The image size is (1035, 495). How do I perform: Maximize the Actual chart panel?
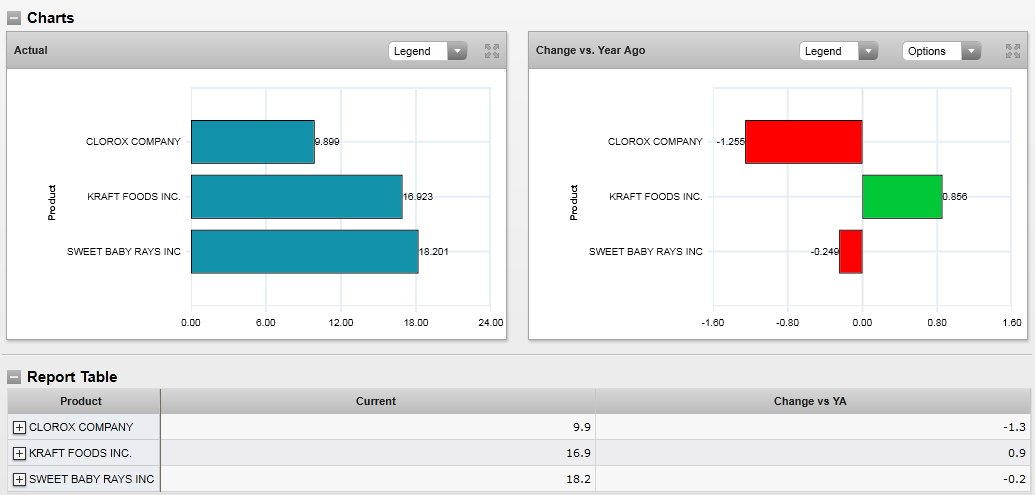pyautogui.click(x=492, y=51)
